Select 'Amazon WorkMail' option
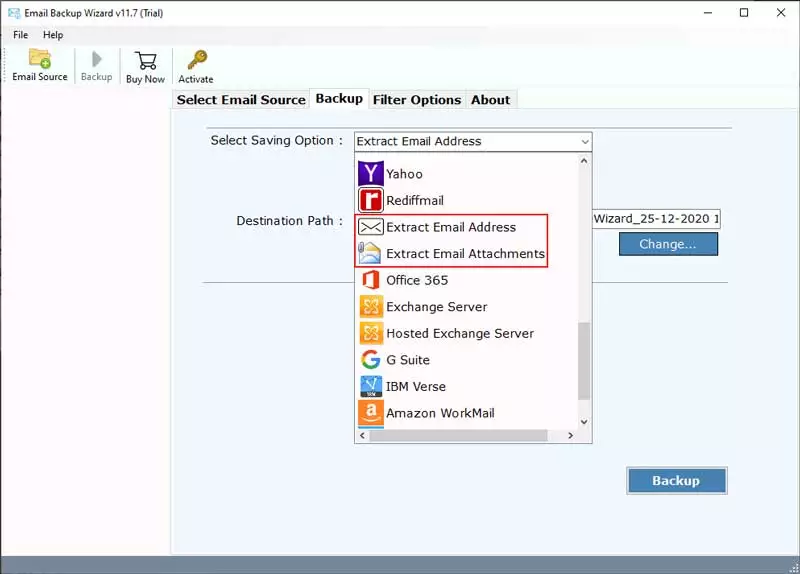The image size is (800, 574). pyautogui.click(x=440, y=413)
